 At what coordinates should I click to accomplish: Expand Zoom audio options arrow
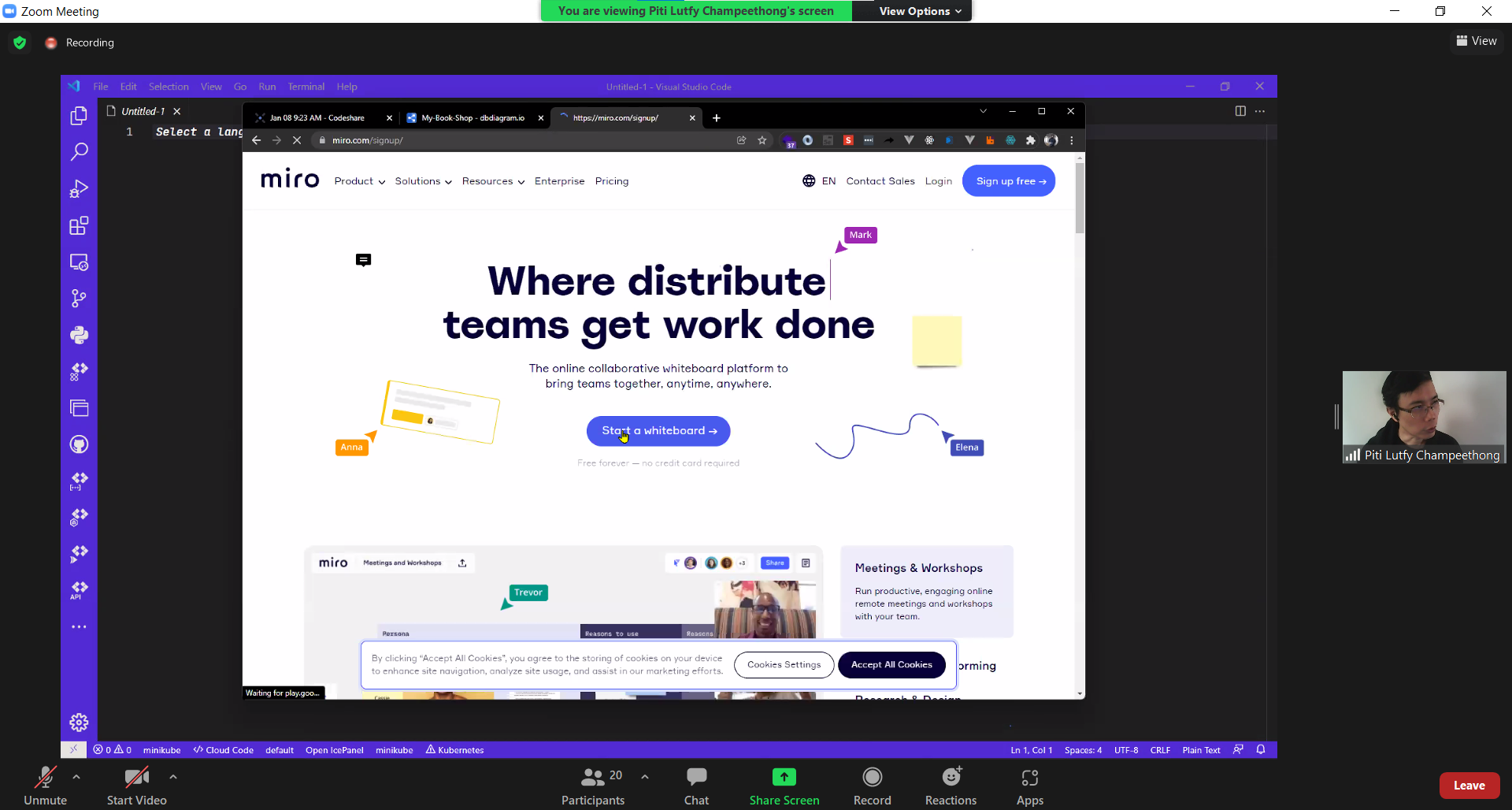click(x=76, y=777)
